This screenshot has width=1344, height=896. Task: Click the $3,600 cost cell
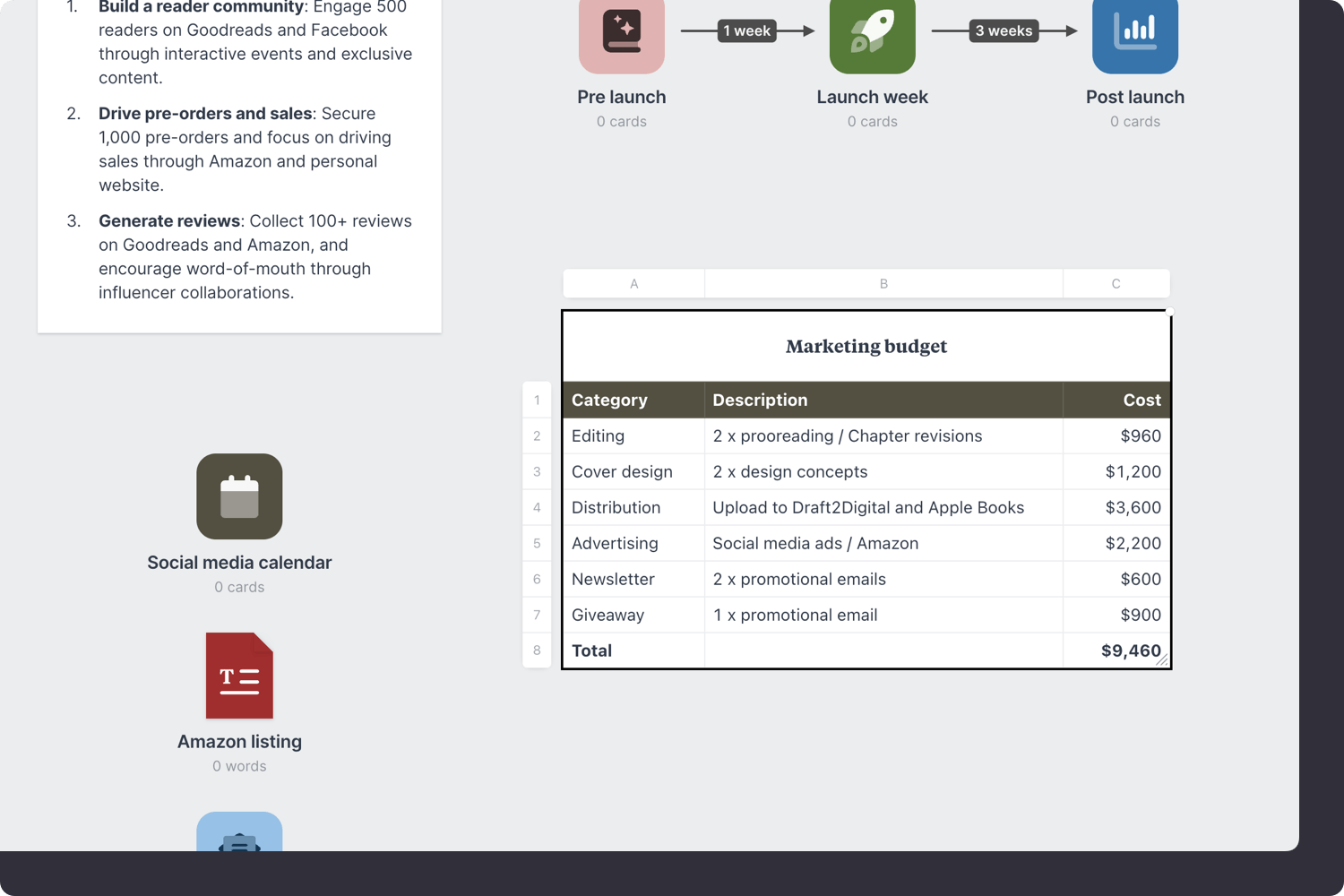click(1116, 507)
